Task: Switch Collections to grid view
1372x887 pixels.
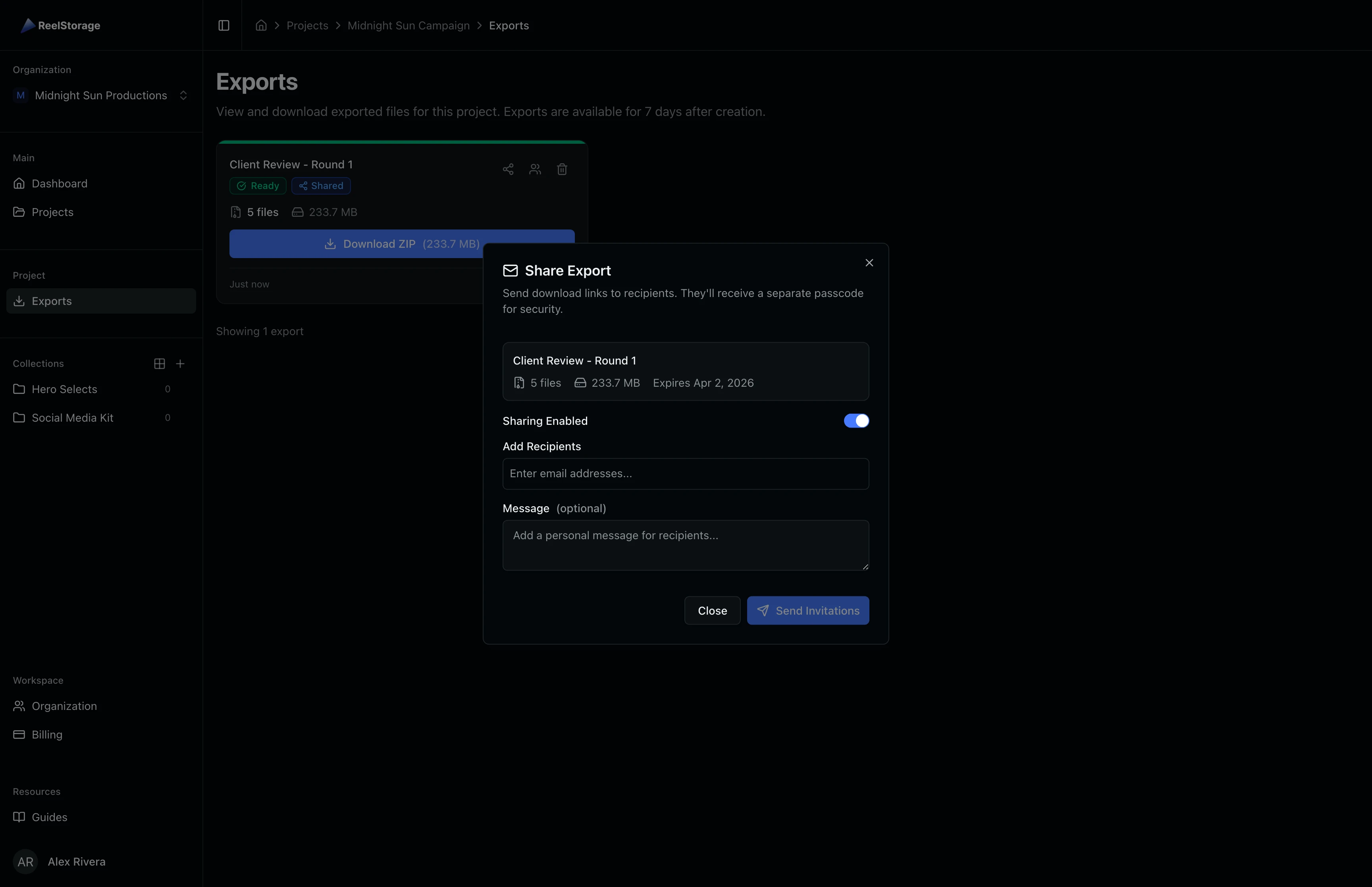Action: (159, 363)
